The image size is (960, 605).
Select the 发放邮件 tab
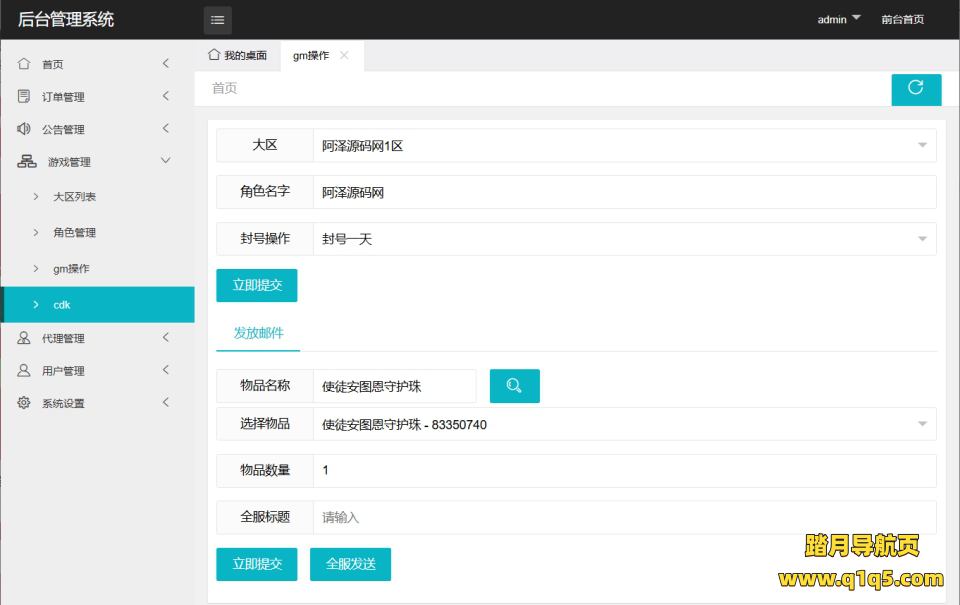(x=258, y=333)
